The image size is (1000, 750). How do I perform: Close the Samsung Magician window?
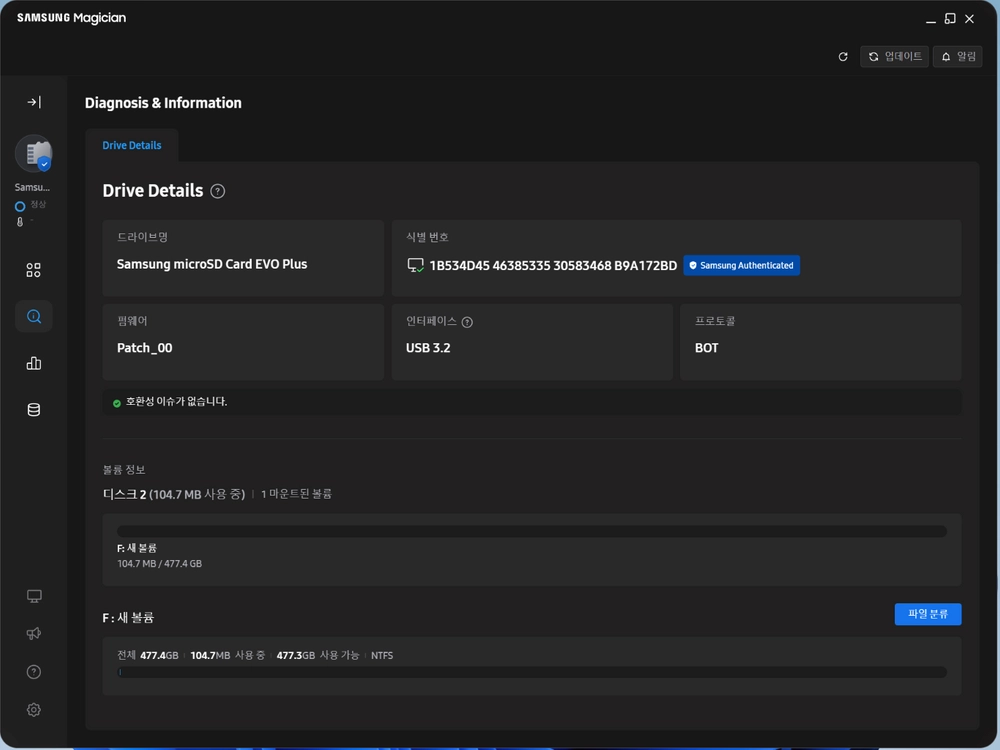tap(969, 19)
